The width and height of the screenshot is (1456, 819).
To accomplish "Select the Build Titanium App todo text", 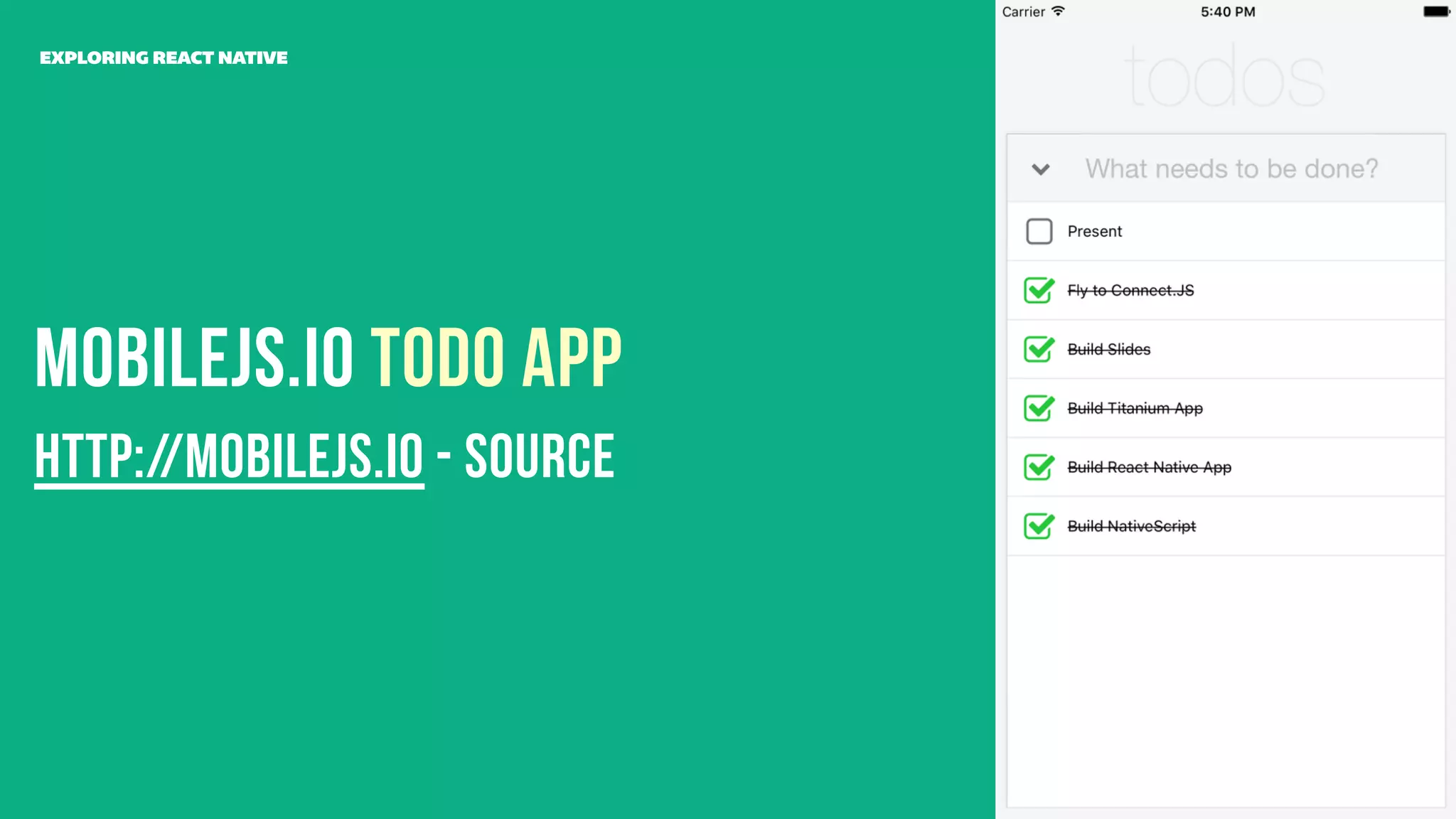I will (x=1135, y=408).
